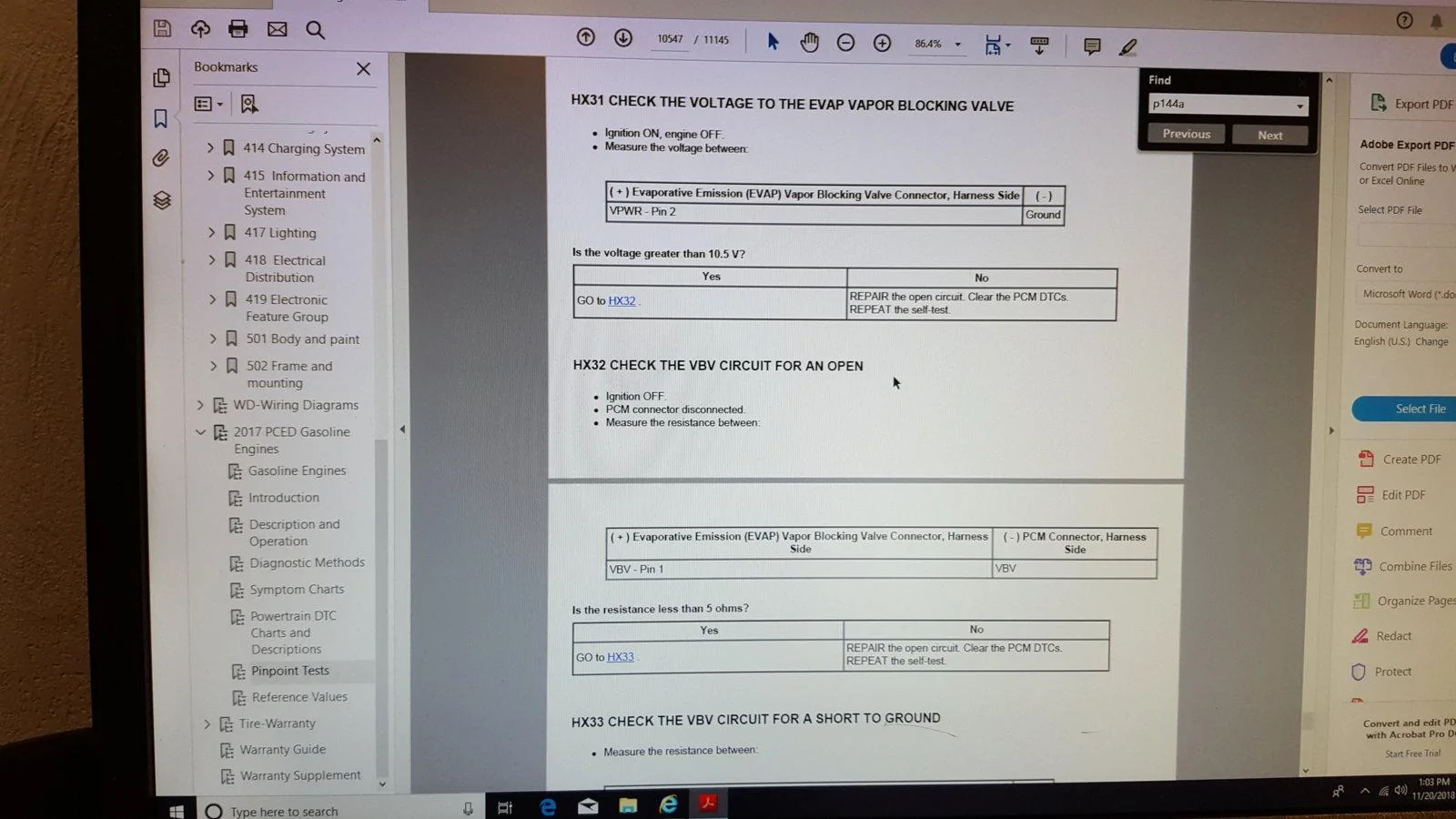This screenshot has width=1456, height=819.
Task: Open Symptom Charts bookmark
Action: (297, 590)
